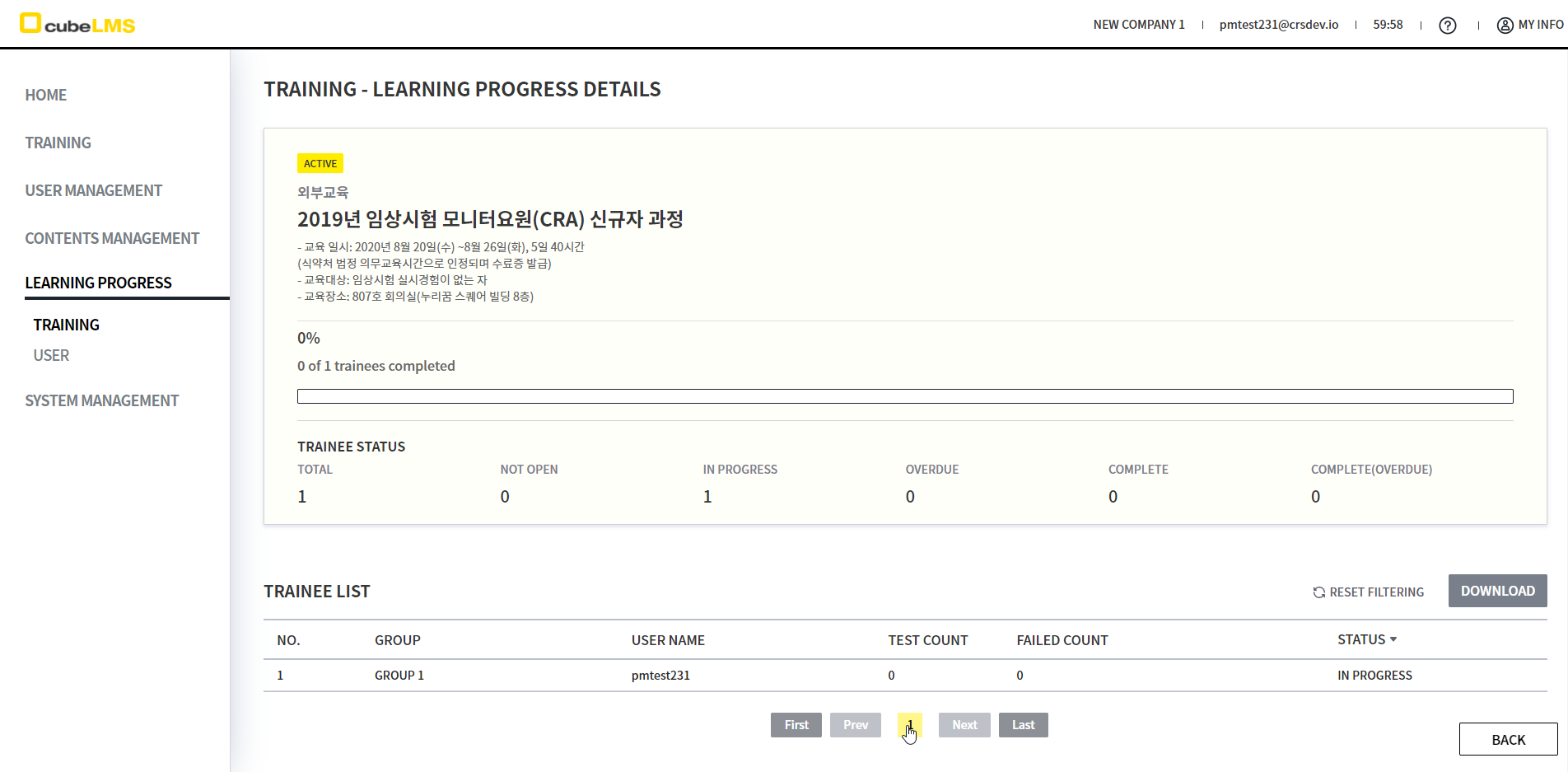Open SYSTEM MANAGEMENT menu
The height and width of the screenshot is (772, 1568).
102,400
